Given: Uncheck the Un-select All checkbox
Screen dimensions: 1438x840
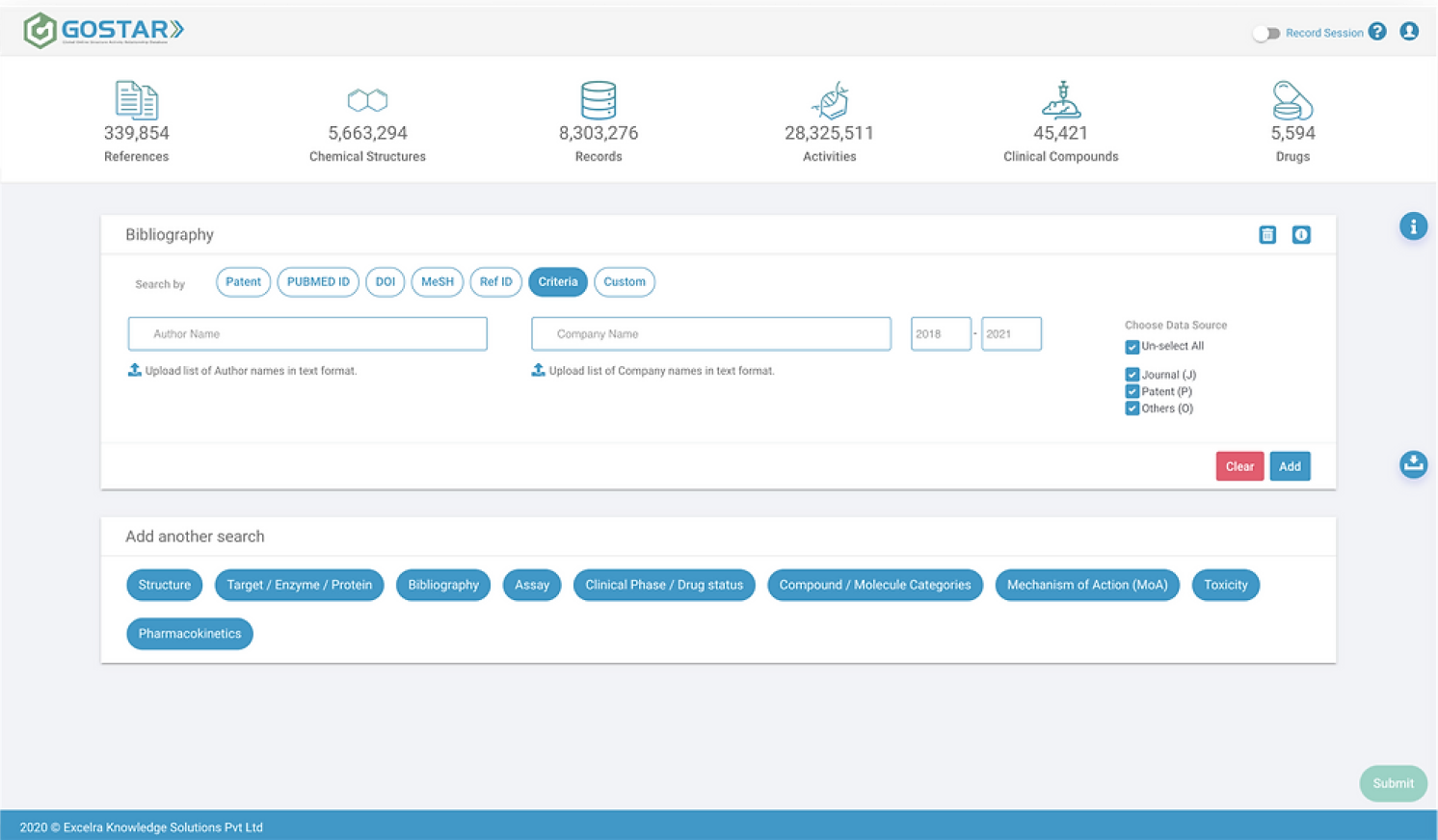Looking at the screenshot, I should 1132,347.
